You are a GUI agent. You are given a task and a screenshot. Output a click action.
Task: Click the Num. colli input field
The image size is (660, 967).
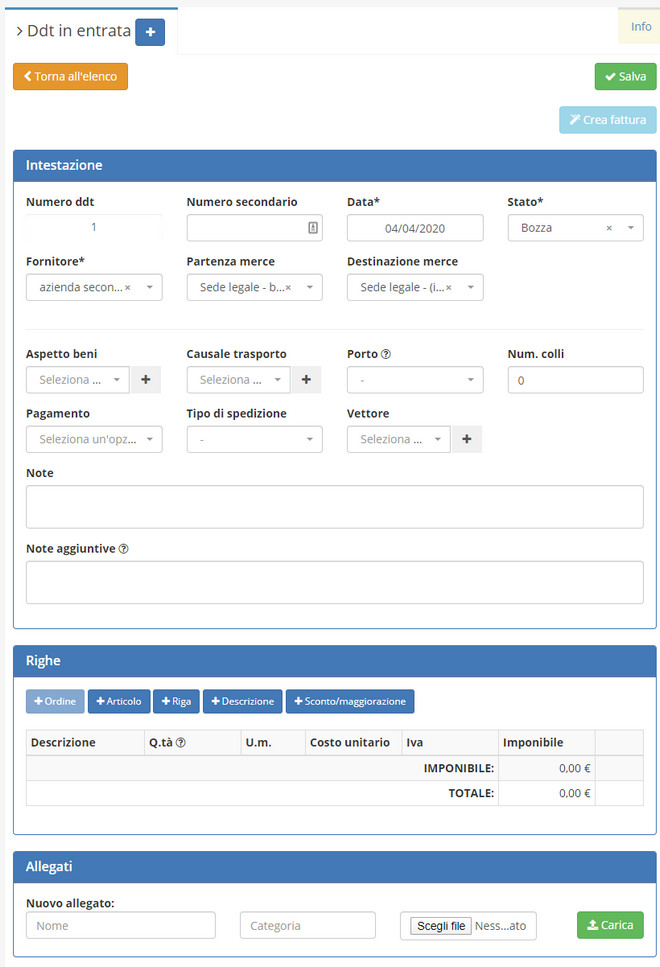pyautogui.click(x=575, y=380)
